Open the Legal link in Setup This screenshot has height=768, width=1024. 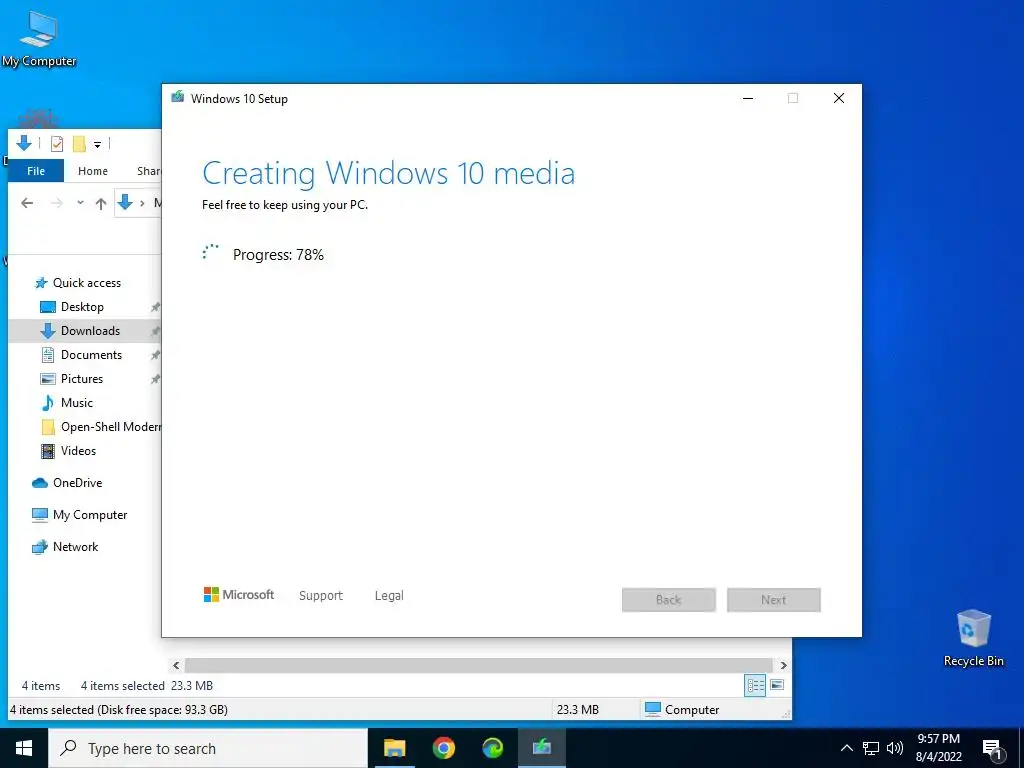click(389, 596)
